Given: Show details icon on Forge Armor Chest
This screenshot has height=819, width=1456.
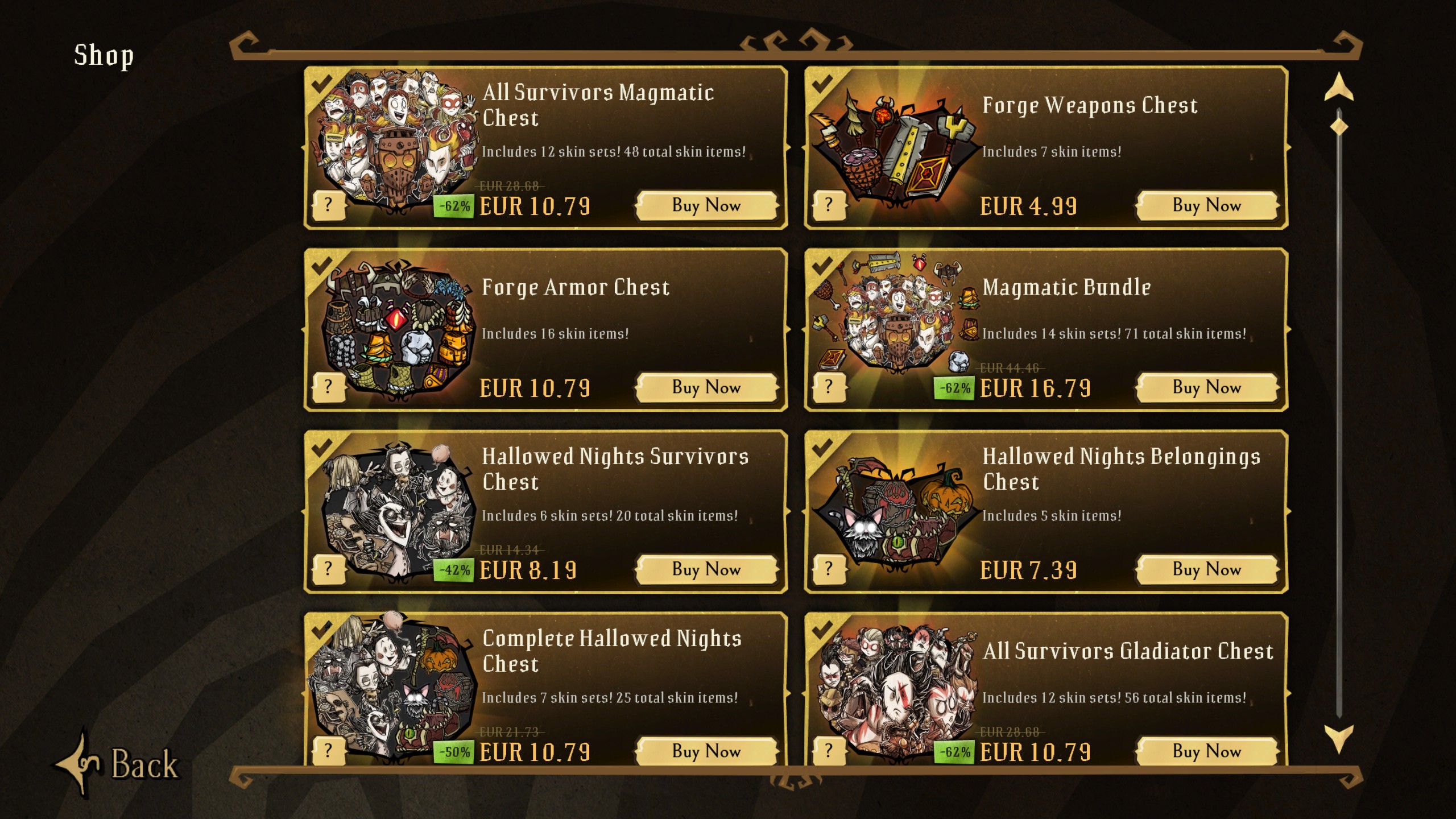Looking at the screenshot, I should pyautogui.click(x=329, y=387).
